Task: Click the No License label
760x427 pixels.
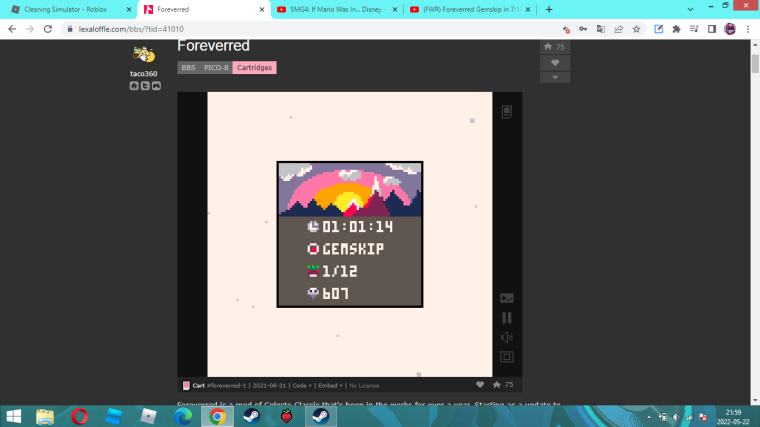Action: coord(364,385)
